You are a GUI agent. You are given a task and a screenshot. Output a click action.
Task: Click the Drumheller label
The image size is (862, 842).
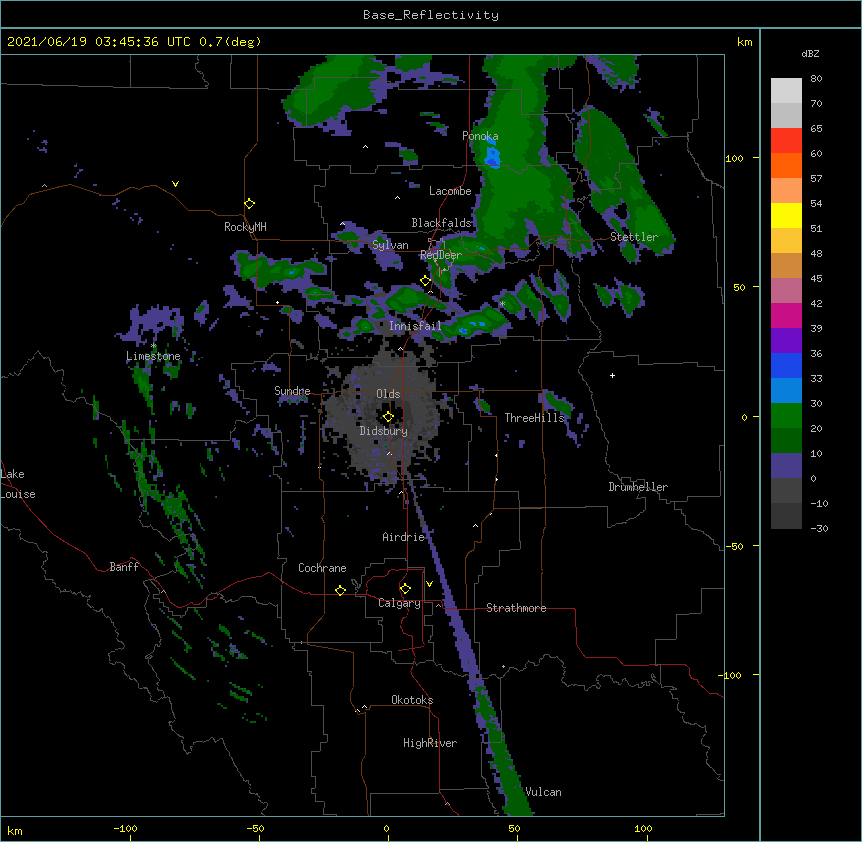tap(638, 487)
